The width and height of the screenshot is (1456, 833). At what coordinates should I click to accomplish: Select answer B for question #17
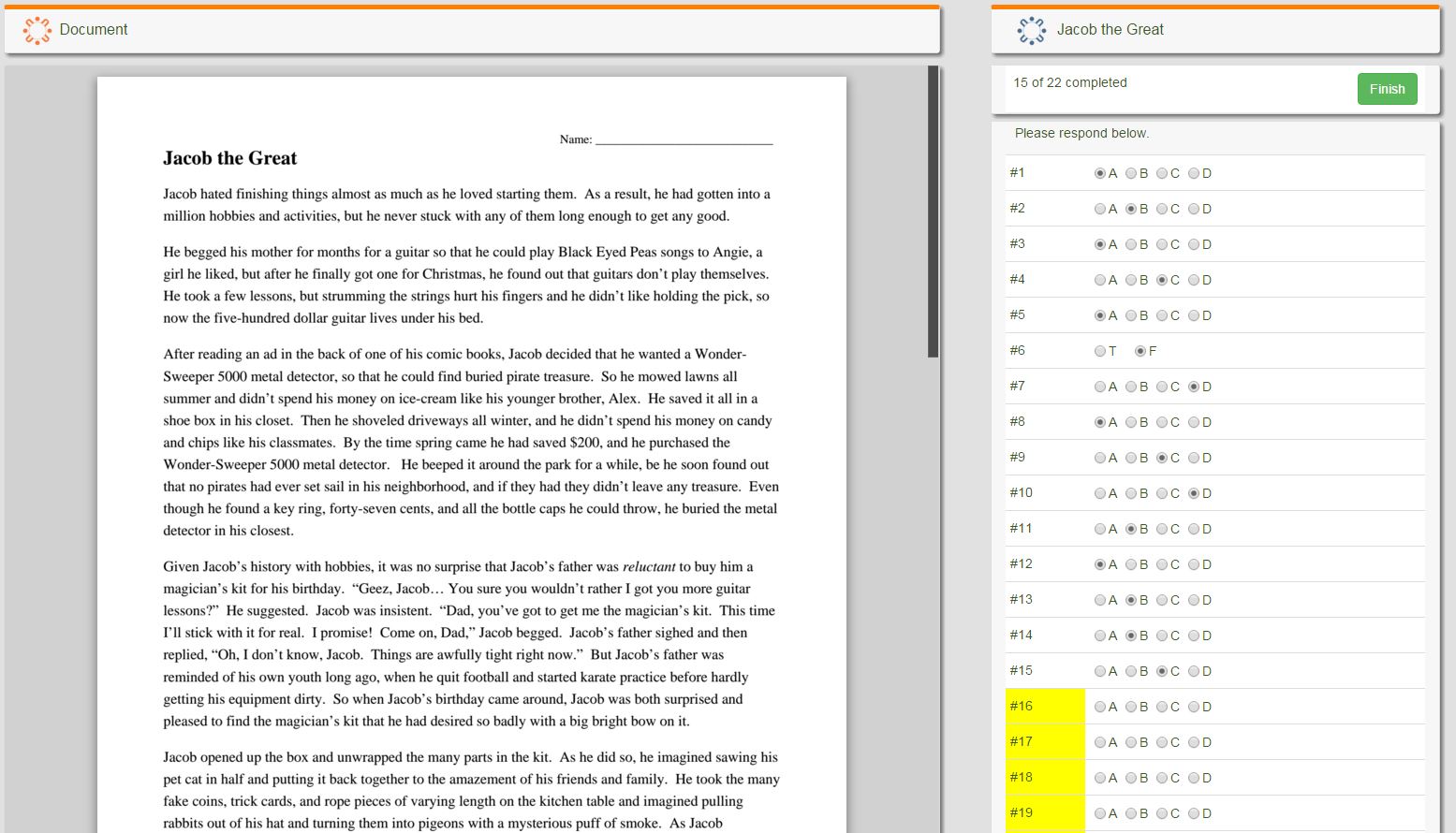click(1131, 742)
